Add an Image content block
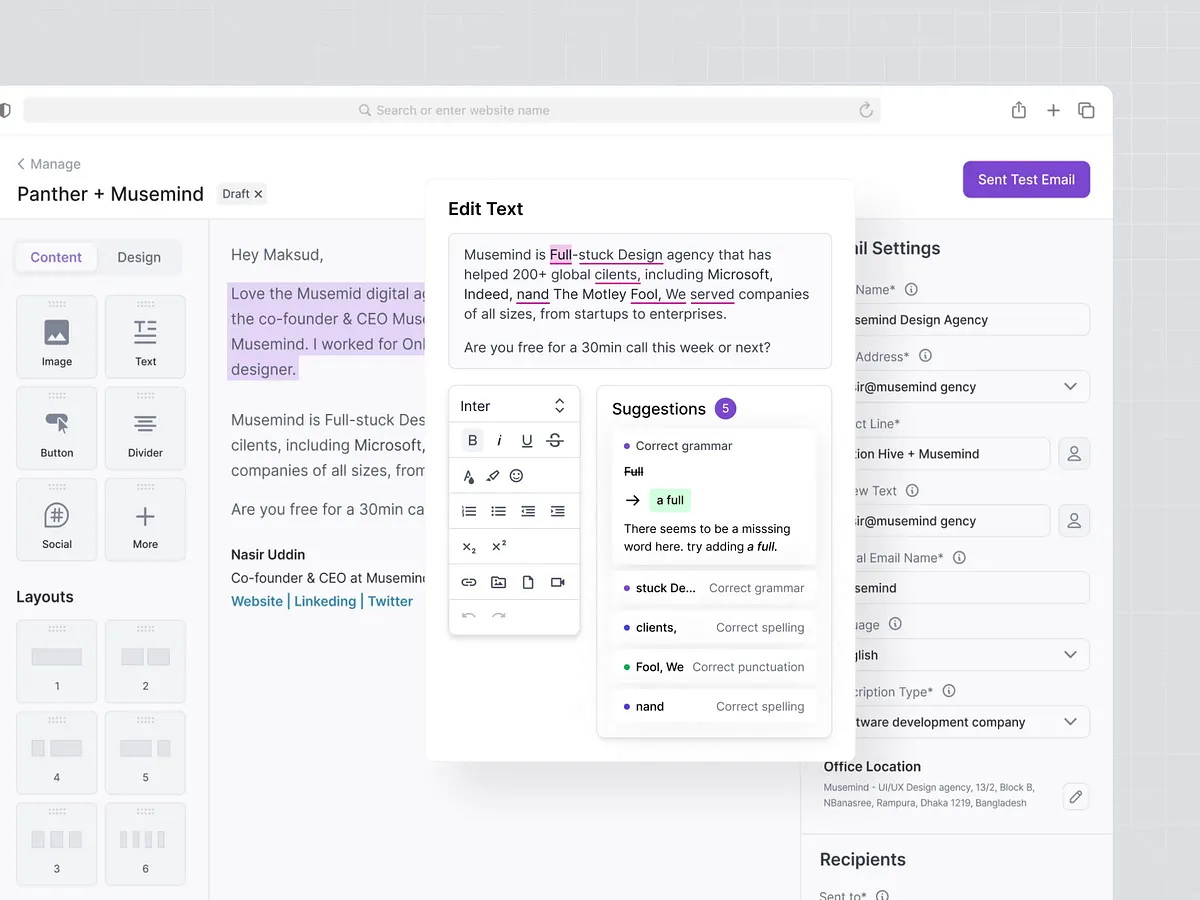 click(57, 336)
